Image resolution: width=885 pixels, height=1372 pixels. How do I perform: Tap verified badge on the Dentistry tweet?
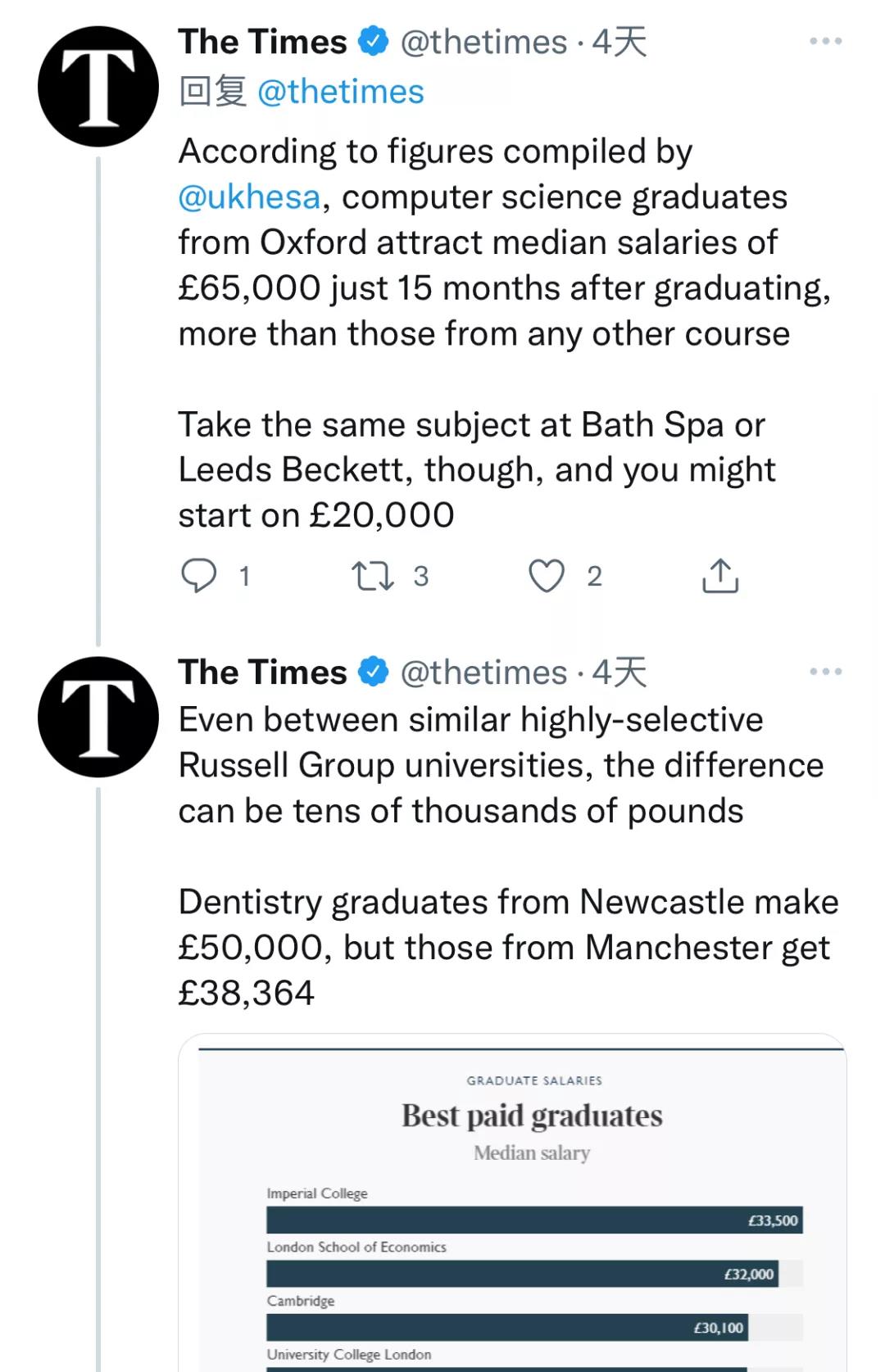click(374, 672)
